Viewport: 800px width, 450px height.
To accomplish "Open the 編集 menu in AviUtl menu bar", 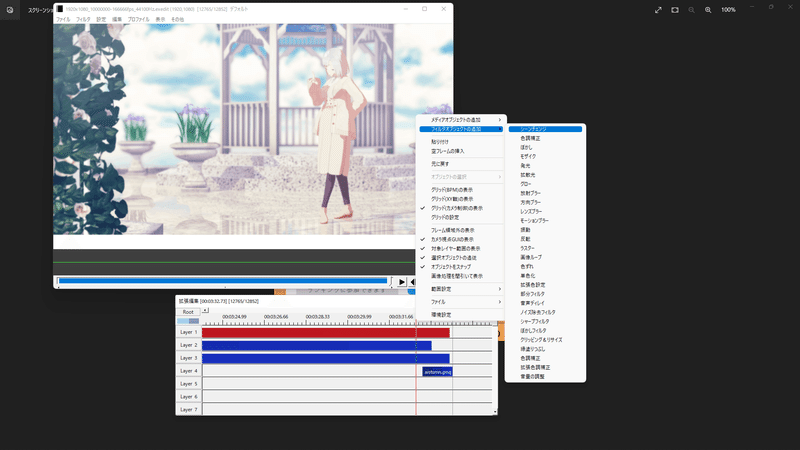I will (117, 19).
